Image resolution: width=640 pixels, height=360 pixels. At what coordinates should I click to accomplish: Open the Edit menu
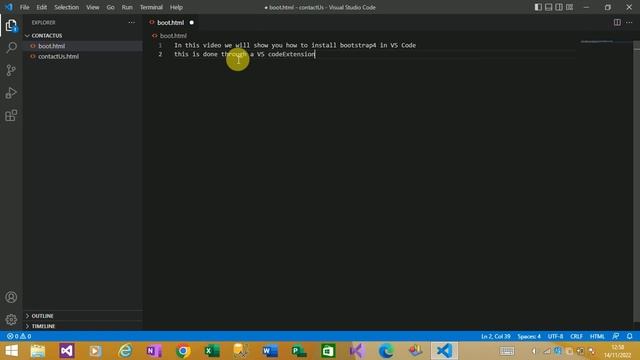point(42,7)
